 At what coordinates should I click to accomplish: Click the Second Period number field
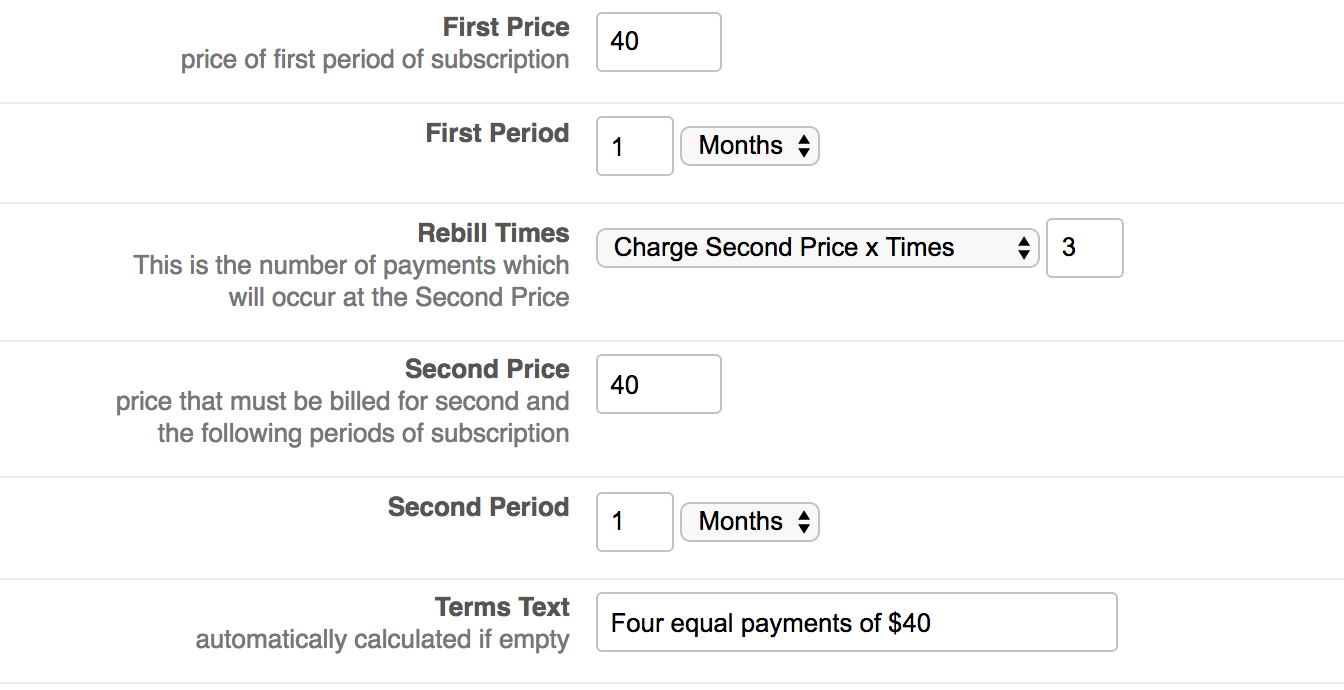(x=634, y=522)
